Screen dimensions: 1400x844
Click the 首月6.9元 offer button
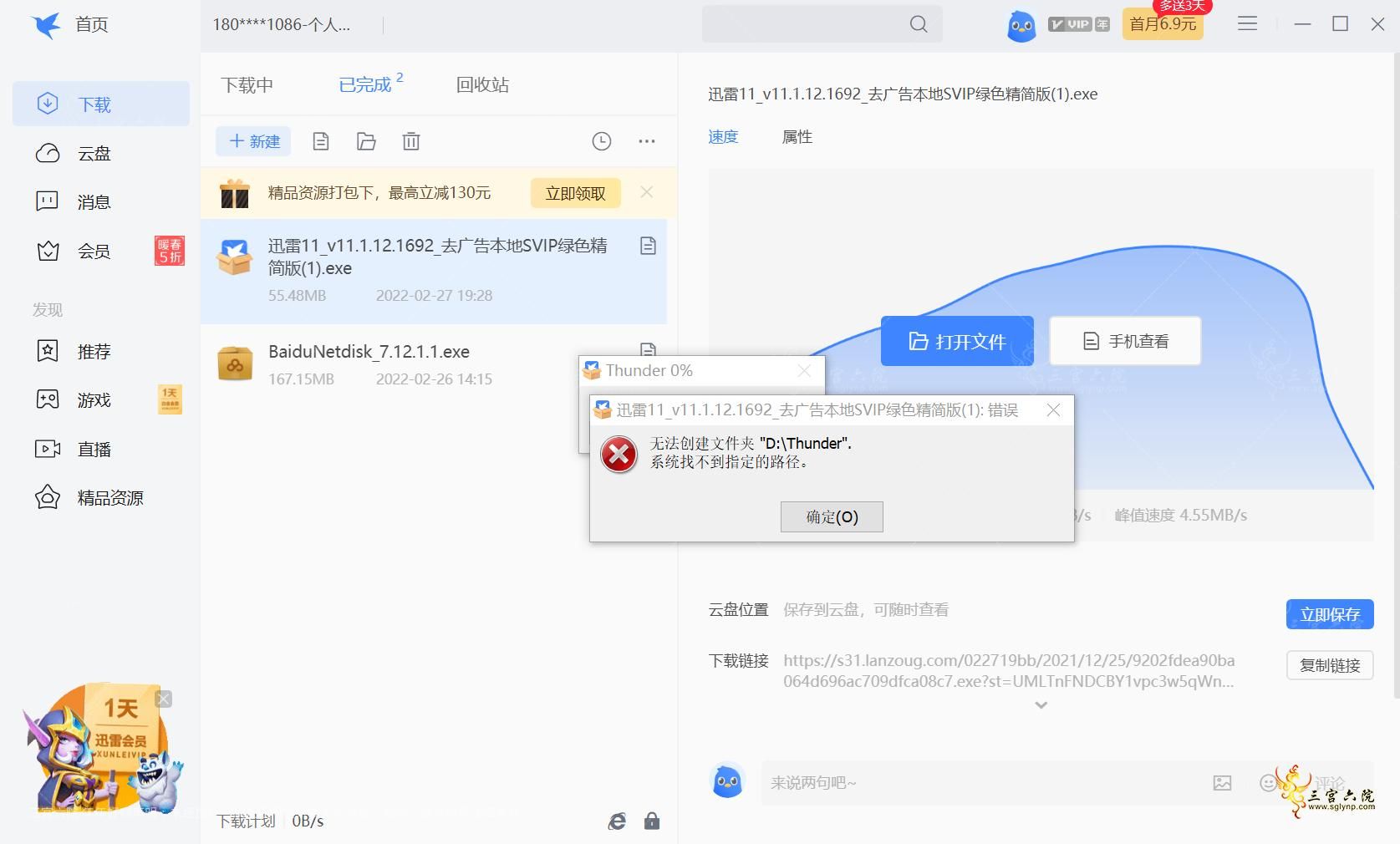coord(1163,24)
